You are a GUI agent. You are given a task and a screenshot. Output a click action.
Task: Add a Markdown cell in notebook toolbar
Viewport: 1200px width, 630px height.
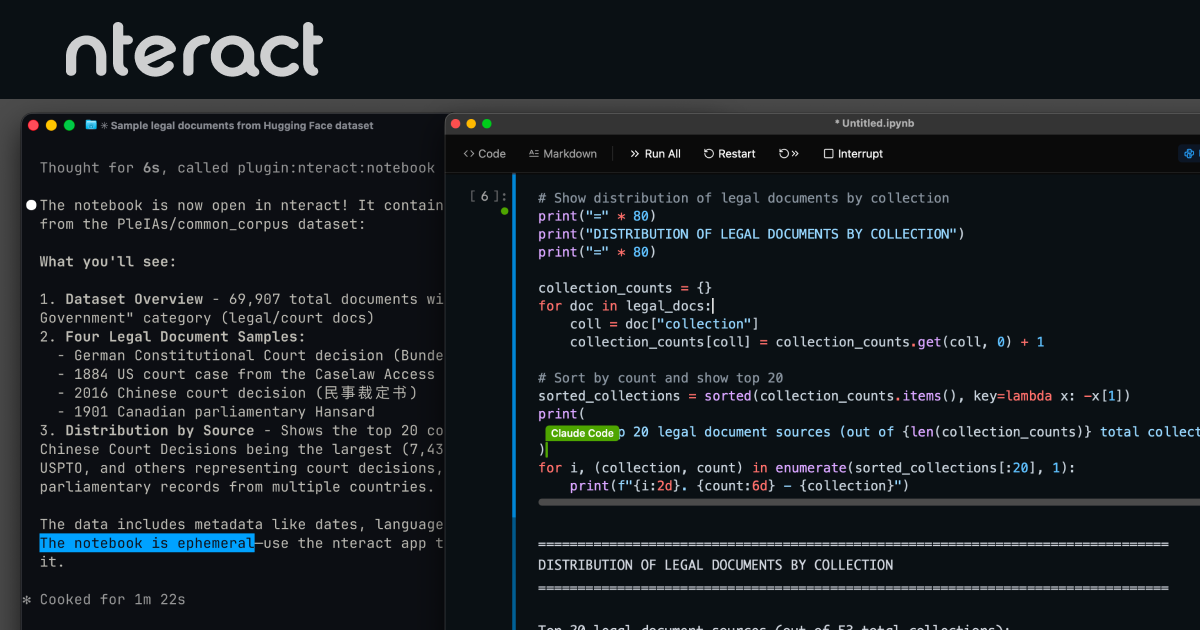click(x=562, y=154)
